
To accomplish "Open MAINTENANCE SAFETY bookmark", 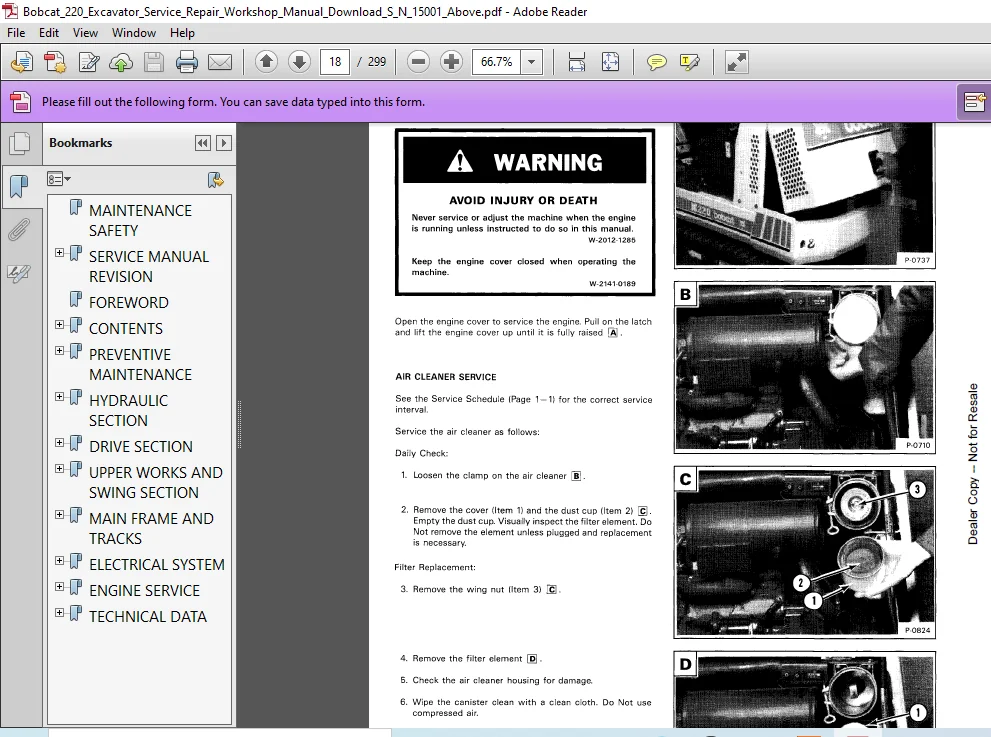I will tap(140, 221).
